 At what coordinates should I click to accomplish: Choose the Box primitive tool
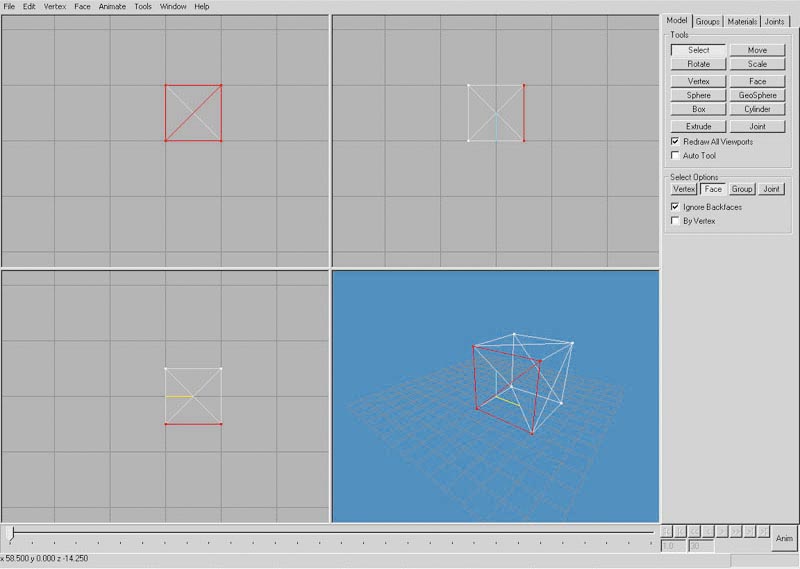[698, 109]
